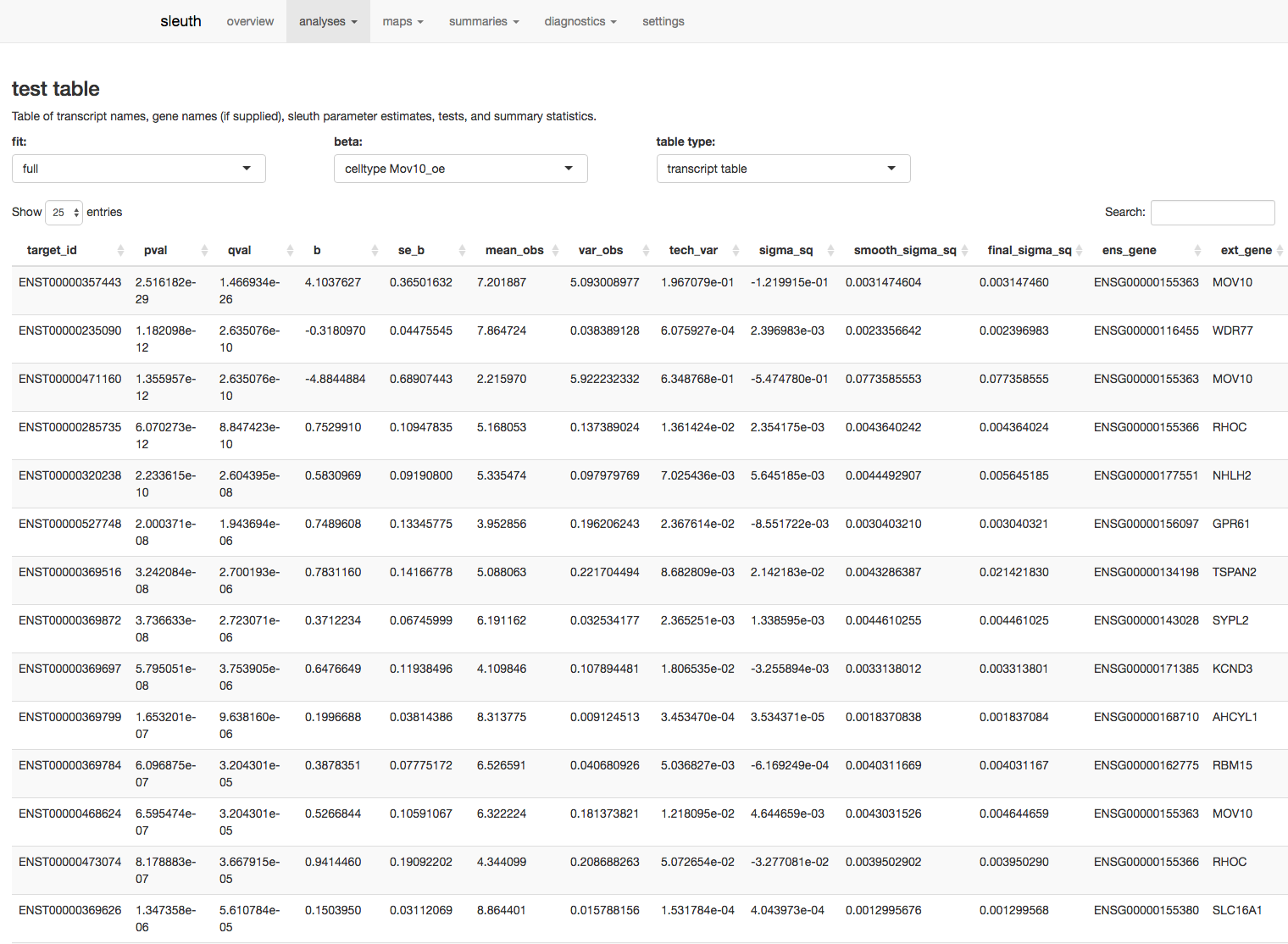The width and height of the screenshot is (1288, 944).
Task: Click se_b value 0.04475545
Action: [421, 330]
